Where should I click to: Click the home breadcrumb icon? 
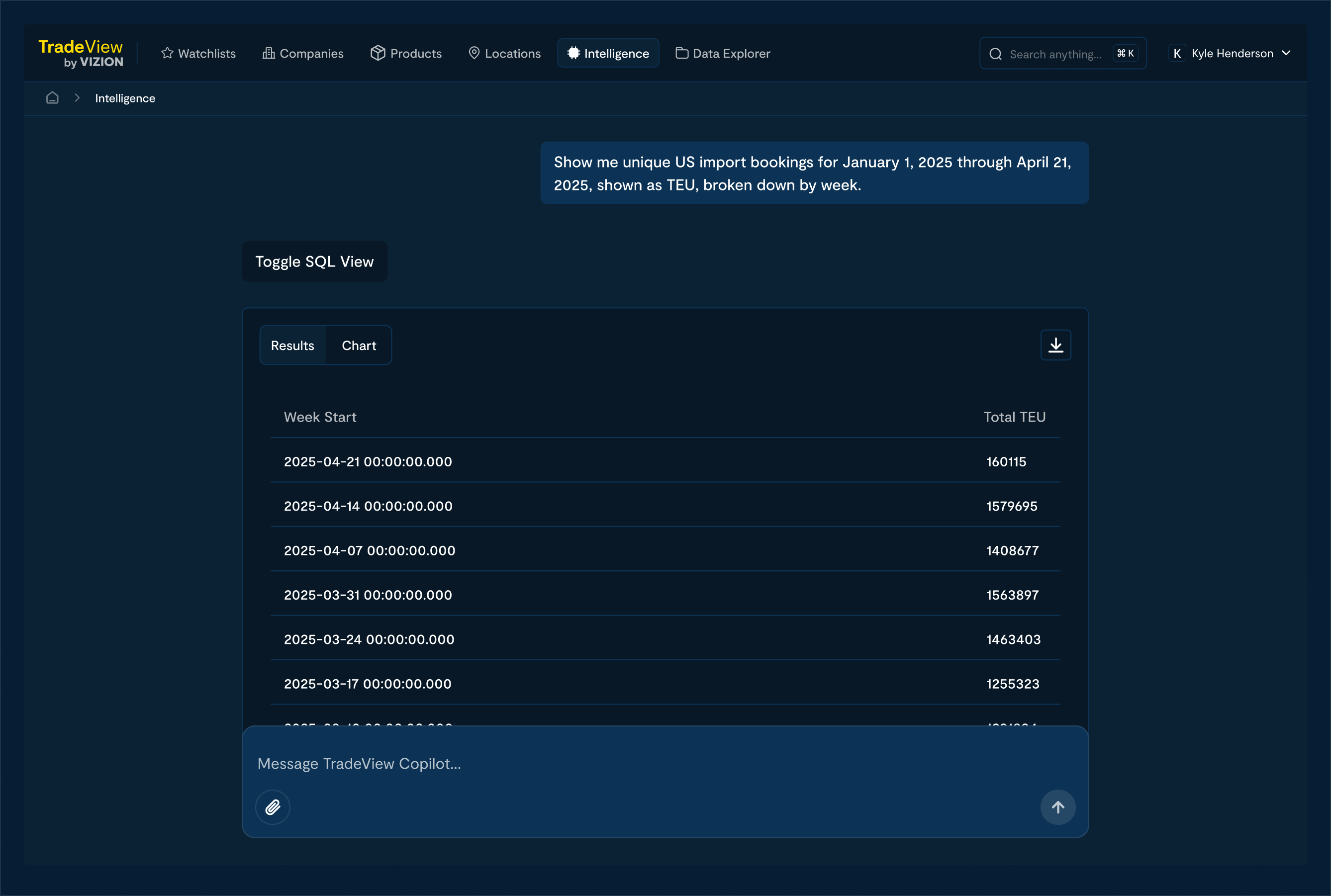click(x=52, y=98)
